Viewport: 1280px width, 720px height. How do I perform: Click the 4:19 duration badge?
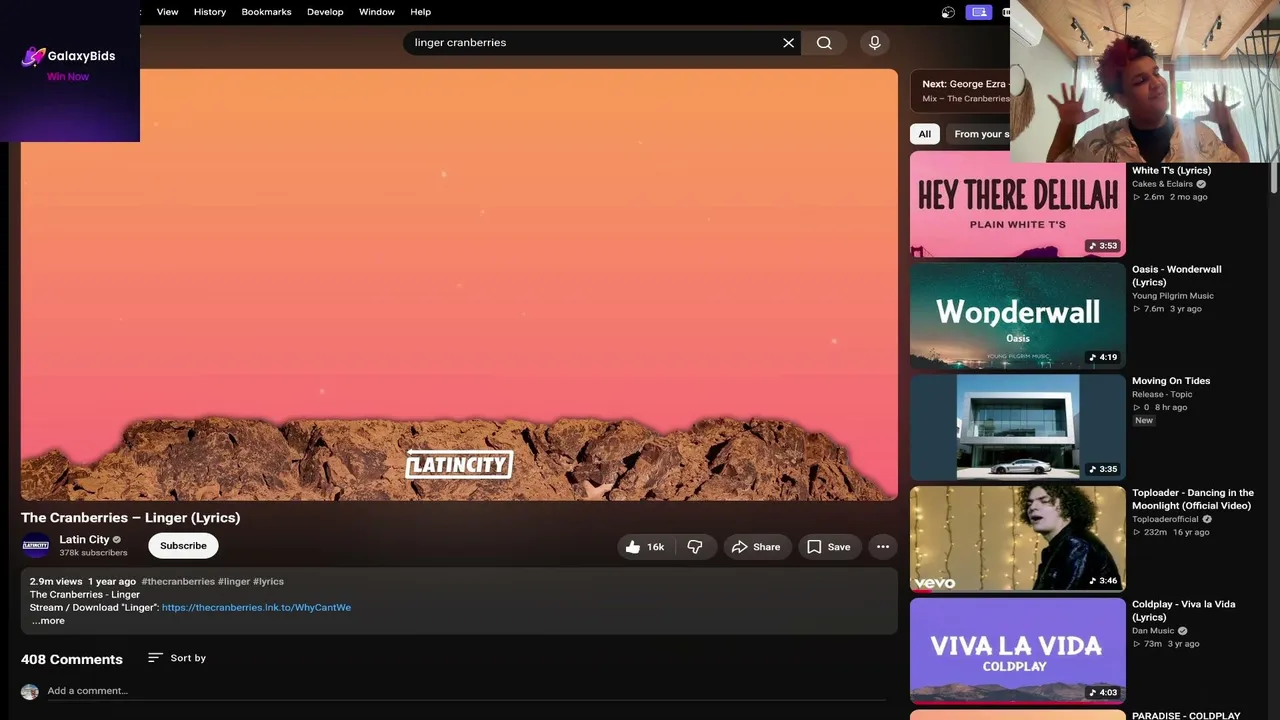[x=1103, y=357]
